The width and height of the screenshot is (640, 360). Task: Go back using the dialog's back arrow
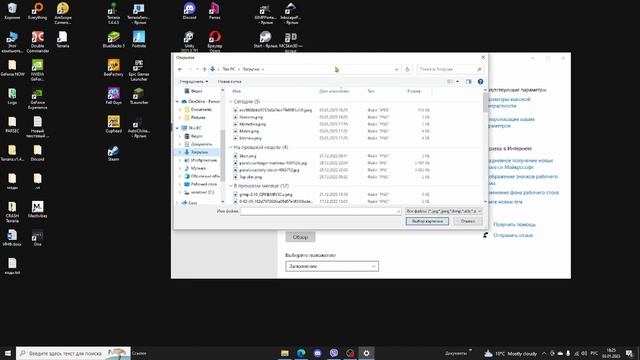[180, 69]
